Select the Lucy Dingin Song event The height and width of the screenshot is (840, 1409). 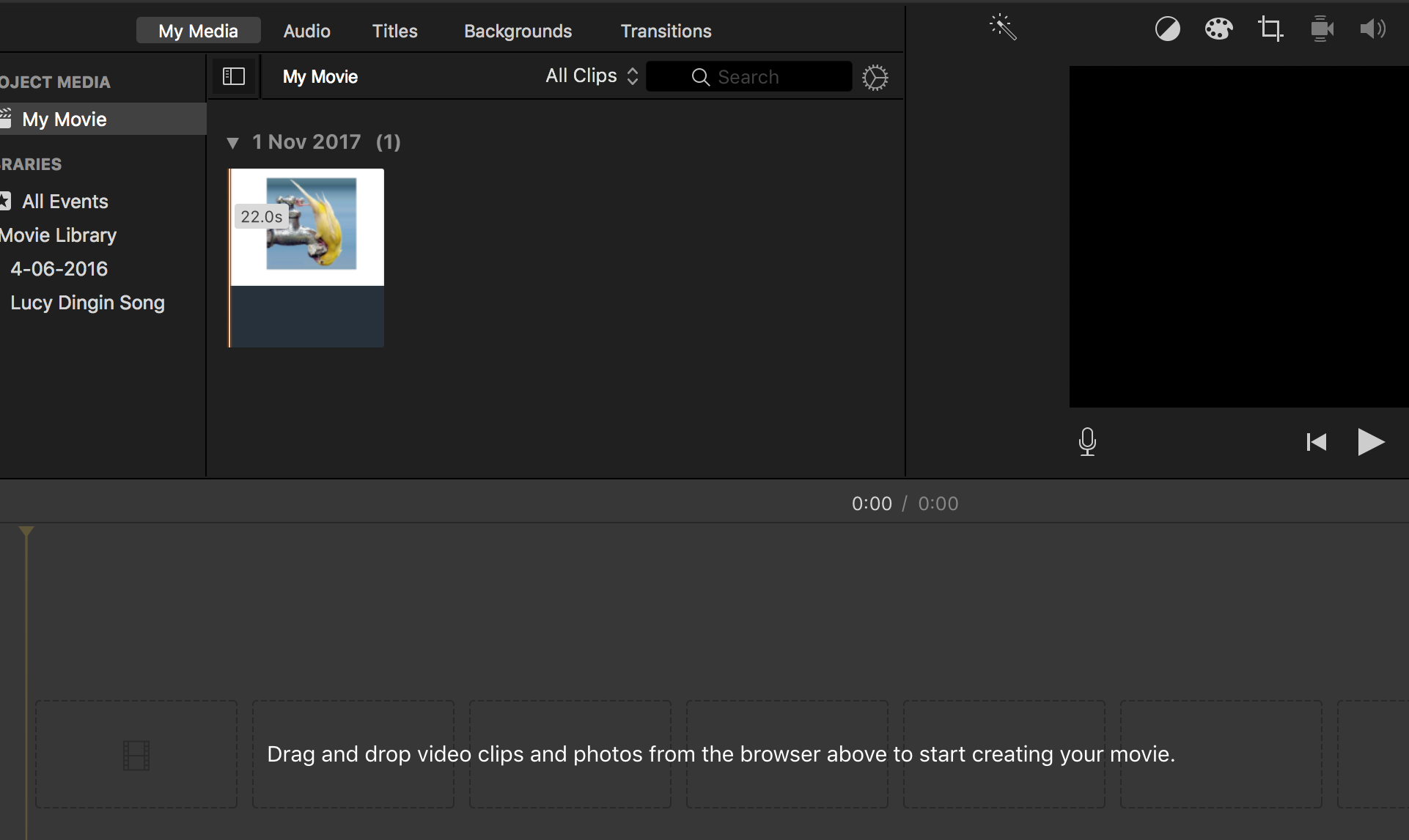[x=87, y=303]
